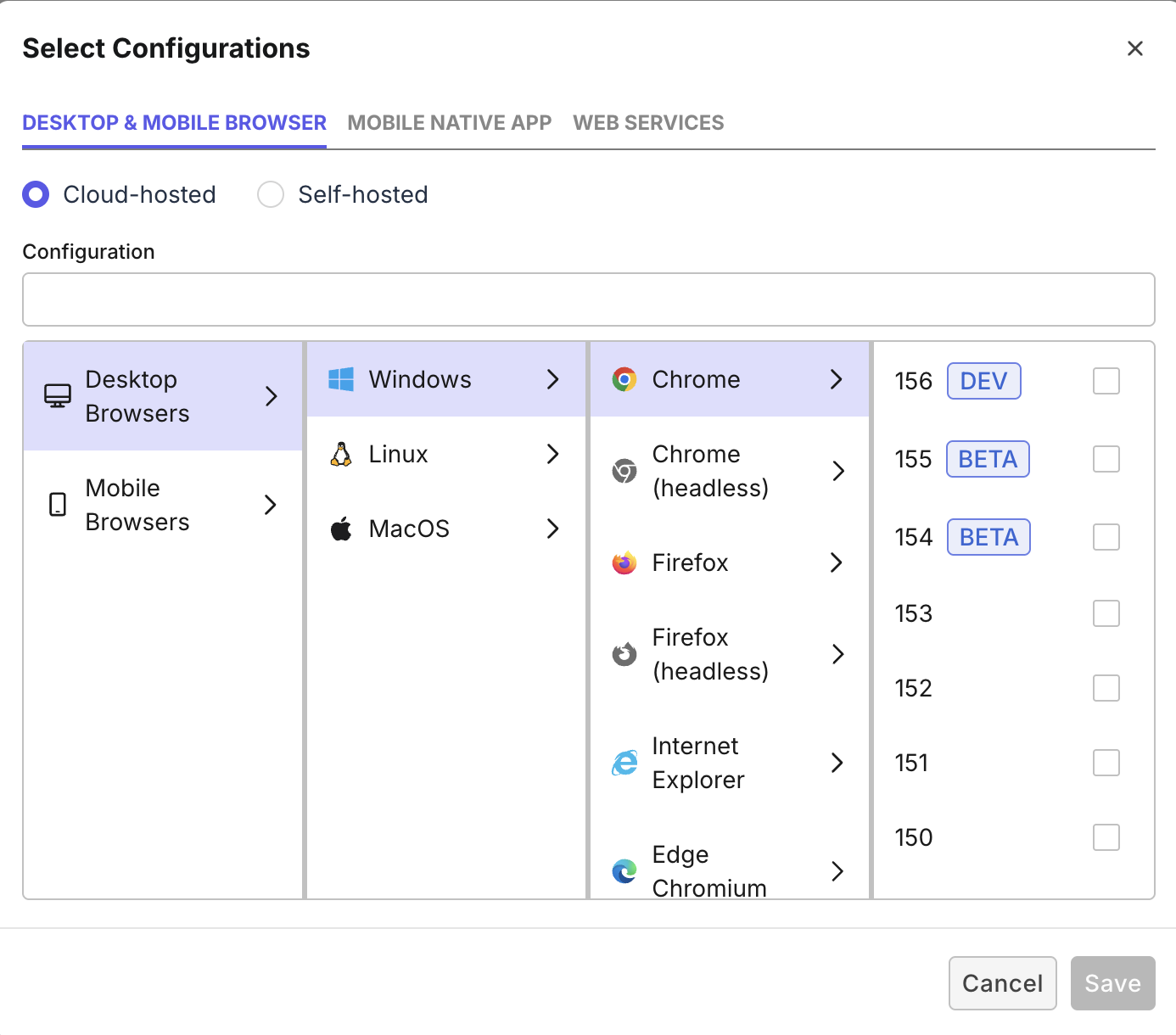Click the Firefox (headless) gray icon
This screenshot has width=1176, height=1035.
[x=624, y=654]
